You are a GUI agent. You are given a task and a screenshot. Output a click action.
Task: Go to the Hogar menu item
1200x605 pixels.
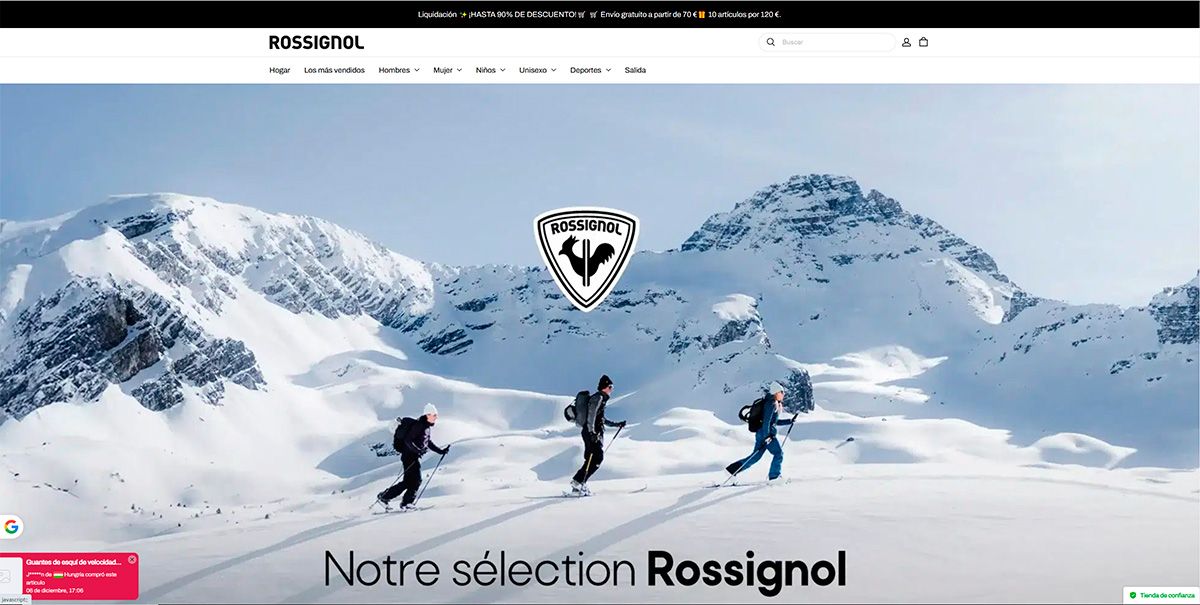[280, 70]
